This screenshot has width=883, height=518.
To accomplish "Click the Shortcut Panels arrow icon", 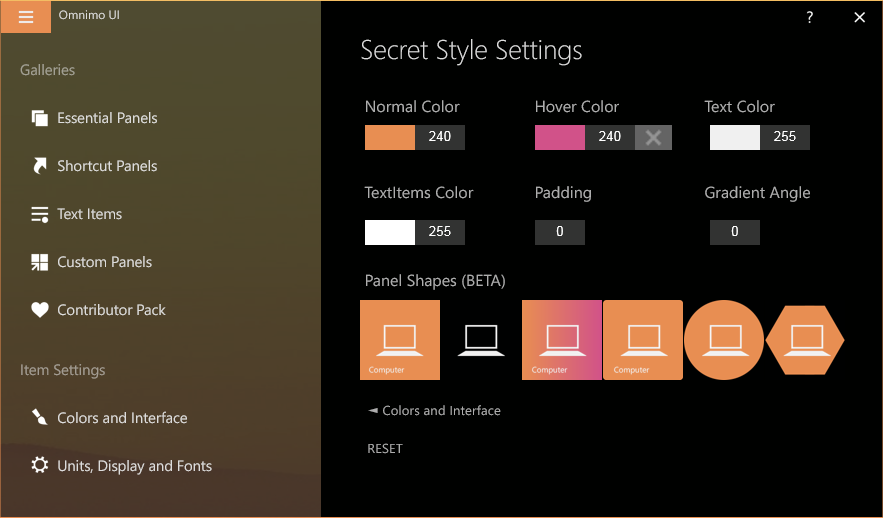I will pos(39,166).
